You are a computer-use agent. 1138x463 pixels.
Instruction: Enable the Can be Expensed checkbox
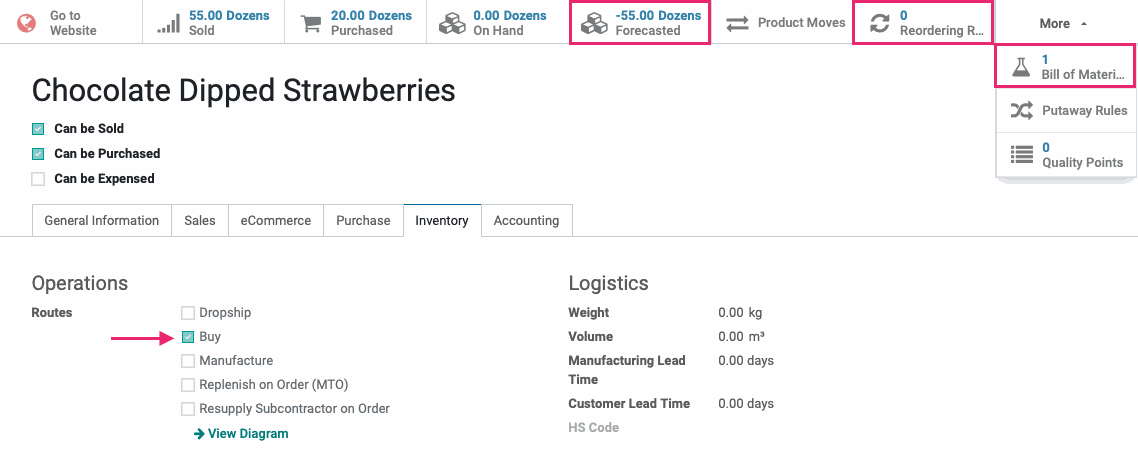click(38, 179)
